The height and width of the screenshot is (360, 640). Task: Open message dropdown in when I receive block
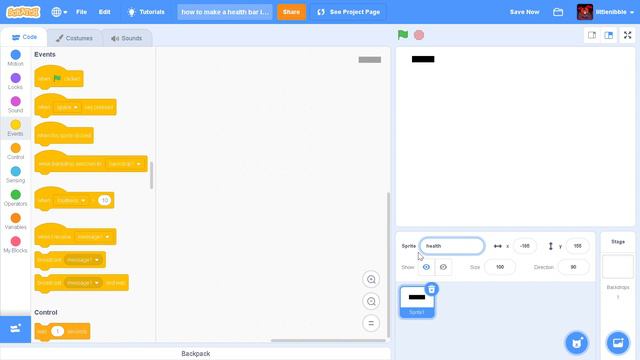pyautogui.click(x=93, y=237)
